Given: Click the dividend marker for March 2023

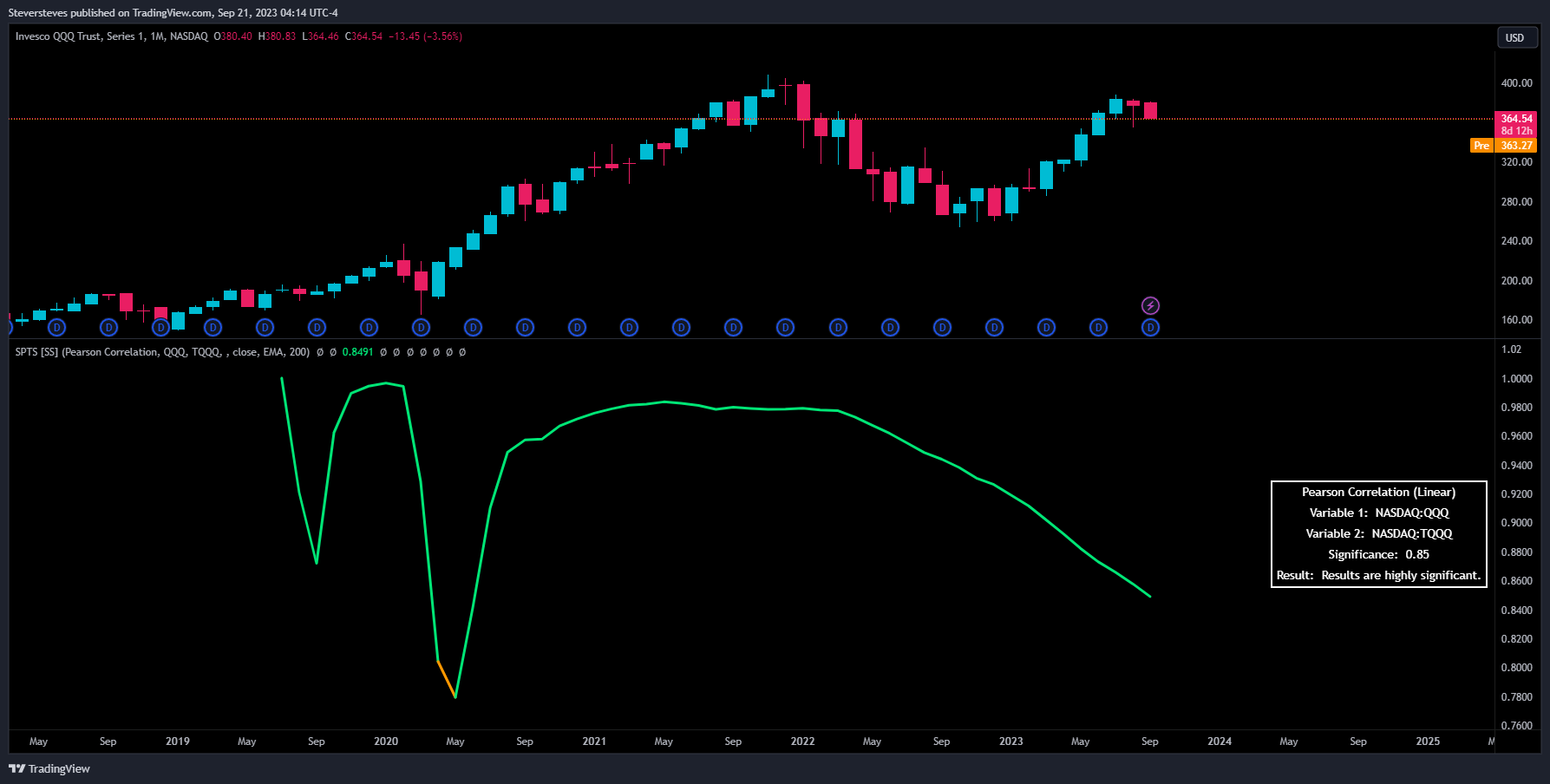Looking at the screenshot, I should [1046, 327].
